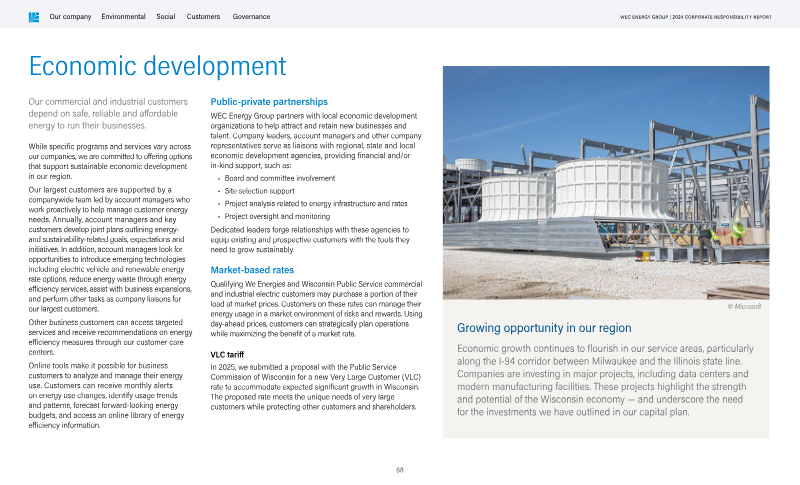The image size is (800, 485).
Task: Click the © Microsoft photo credit
Action: click(744, 307)
